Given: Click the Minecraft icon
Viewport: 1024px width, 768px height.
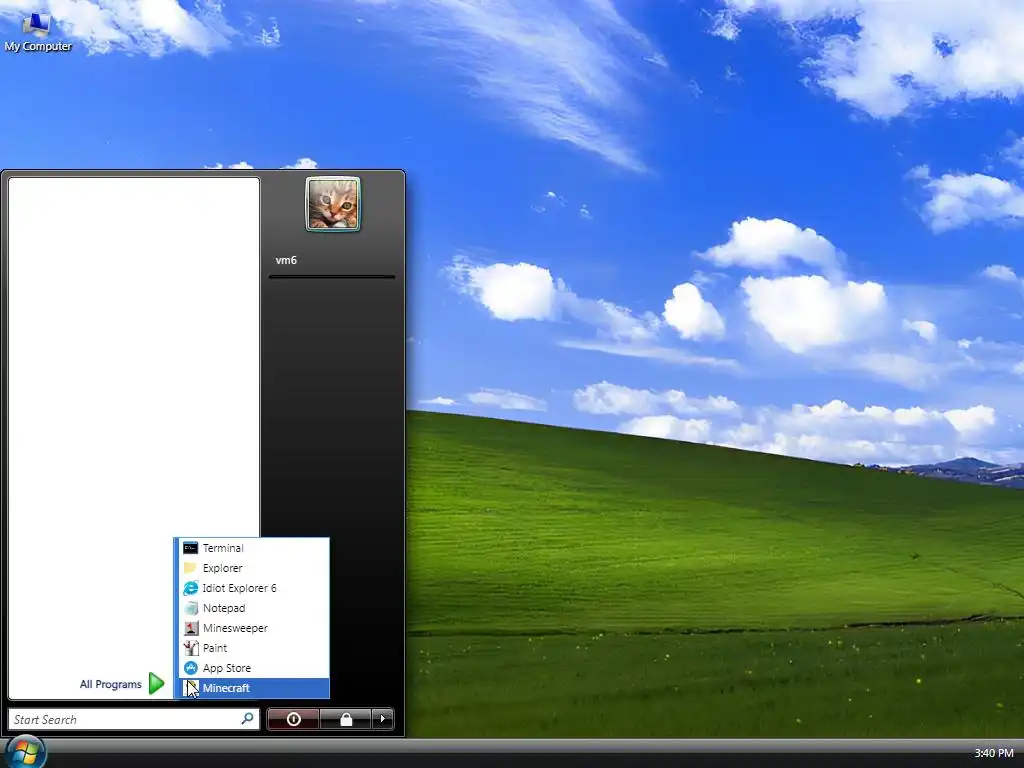Looking at the screenshot, I should (190, 688).
